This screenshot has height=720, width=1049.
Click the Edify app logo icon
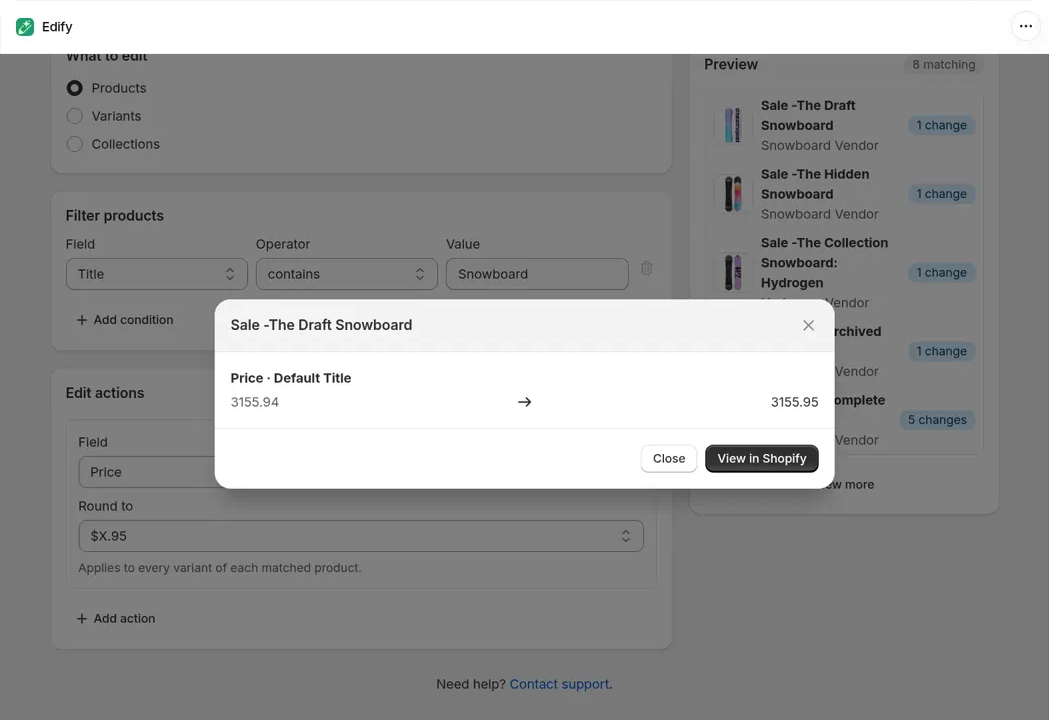pos(25,27)
